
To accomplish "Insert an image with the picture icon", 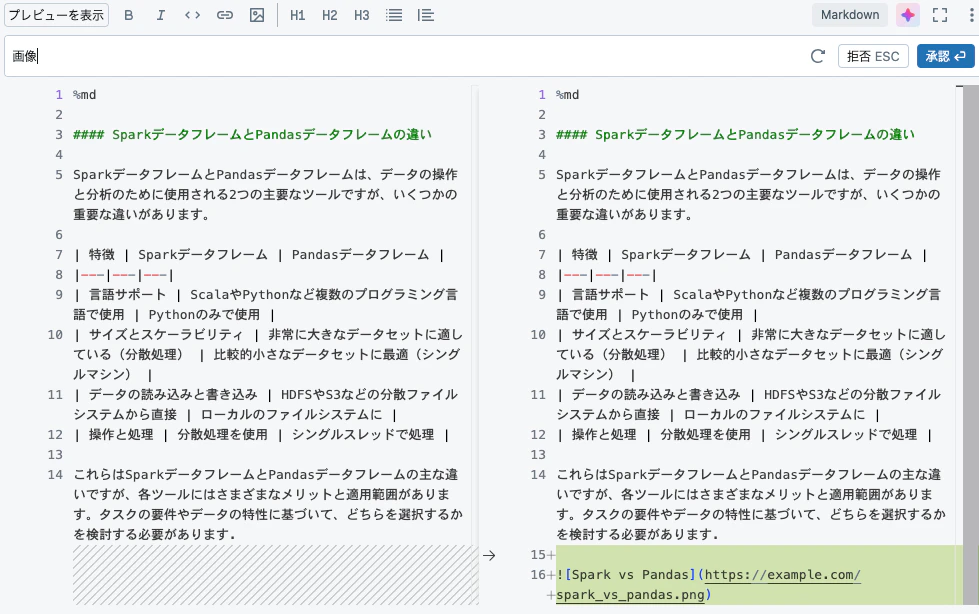I will click(x=257, y=15).
